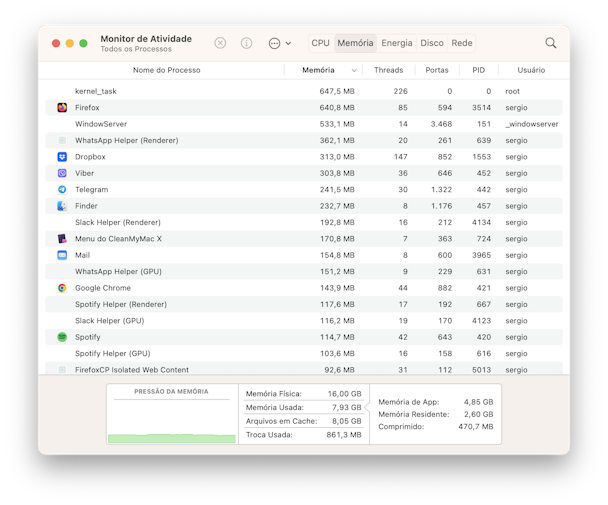The image size is (608, 505).
Task: Select the Spotify Helper (Renderer) process
Action: tap(121, 304)
